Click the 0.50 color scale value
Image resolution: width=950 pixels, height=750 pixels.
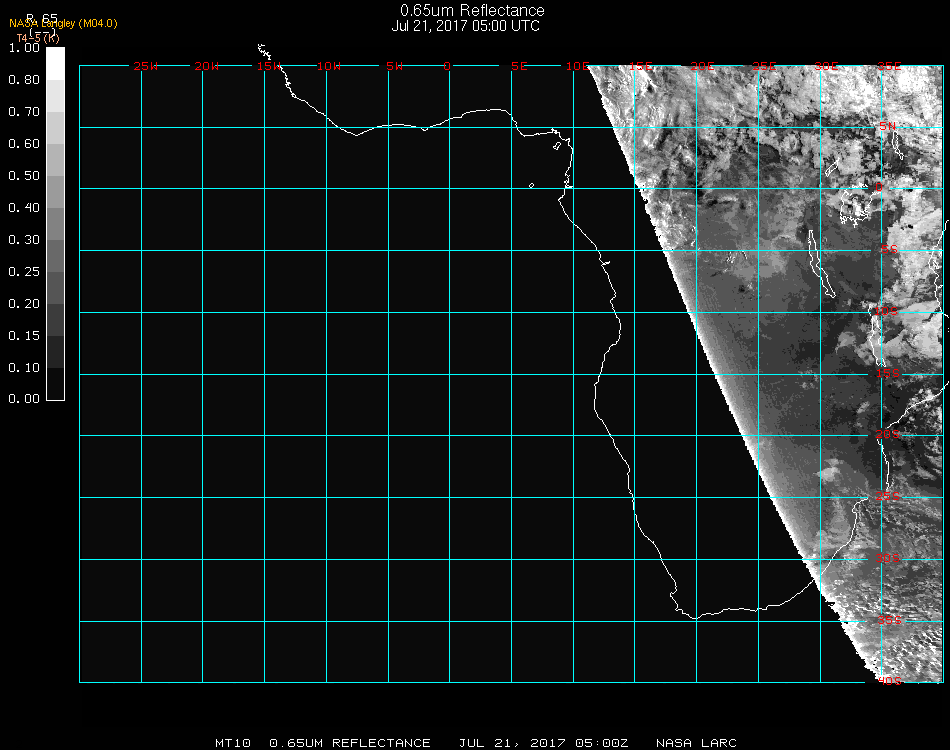[24, 176]
